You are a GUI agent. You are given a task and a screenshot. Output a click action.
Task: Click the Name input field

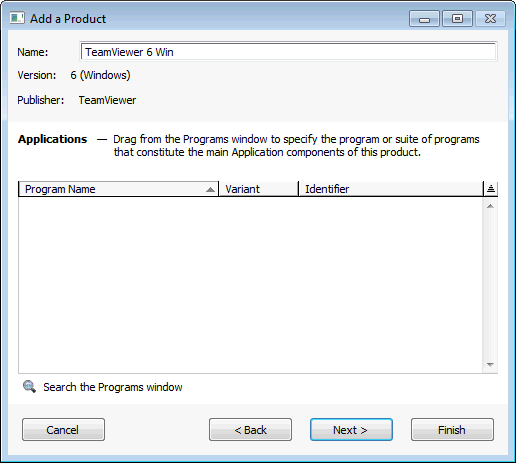[x=288, y=52]
